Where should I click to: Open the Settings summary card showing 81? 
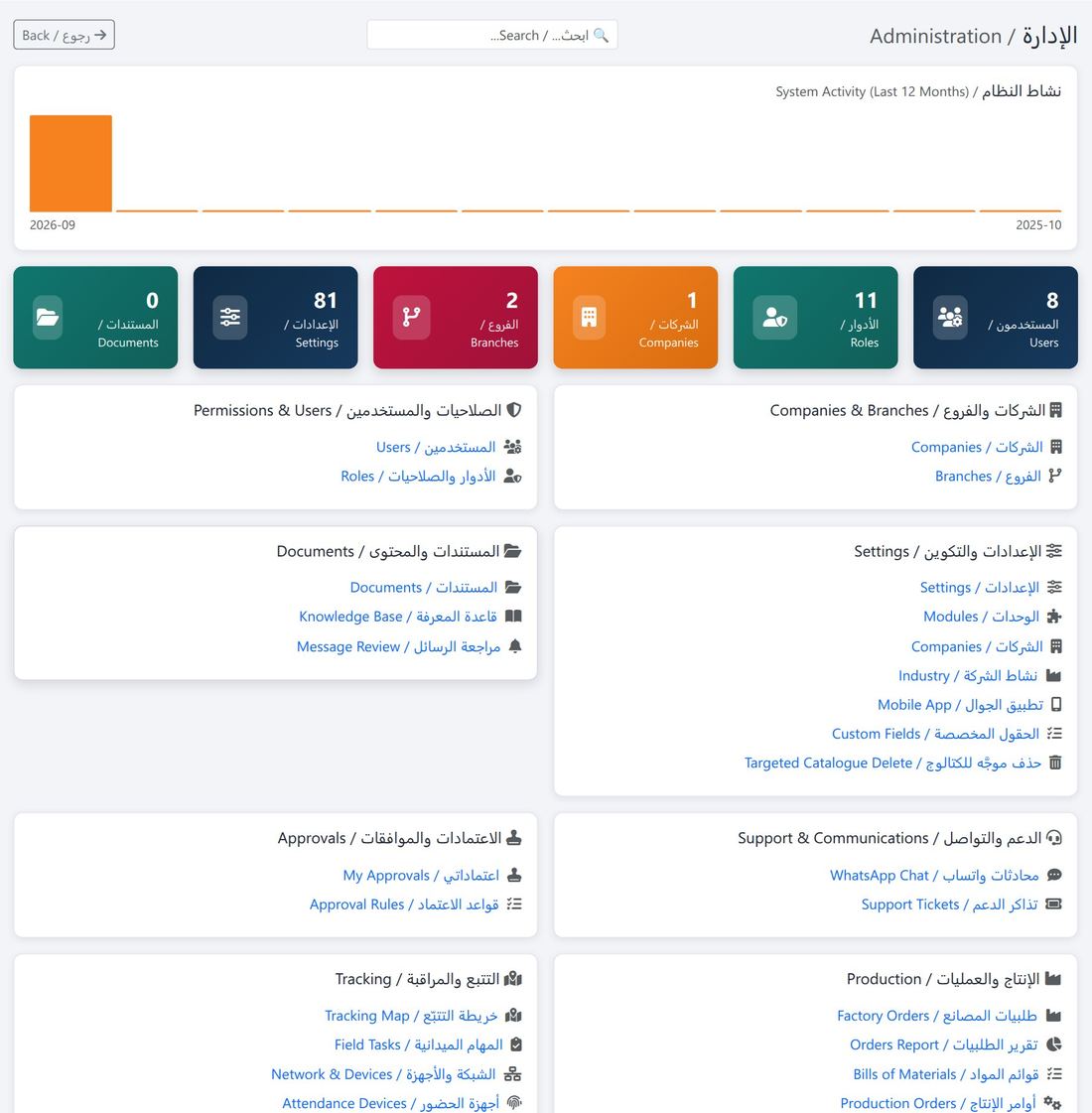coord(275,318)
